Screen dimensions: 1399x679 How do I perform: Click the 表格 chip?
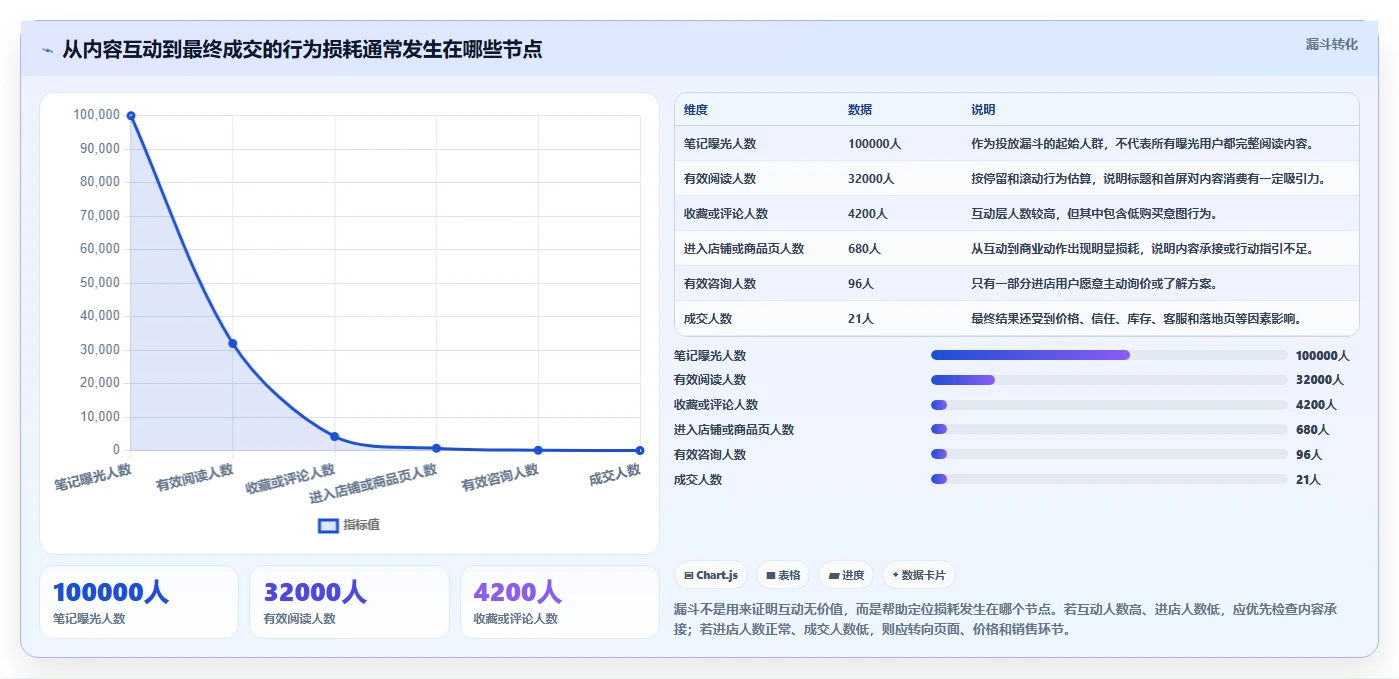coord(783,575)
